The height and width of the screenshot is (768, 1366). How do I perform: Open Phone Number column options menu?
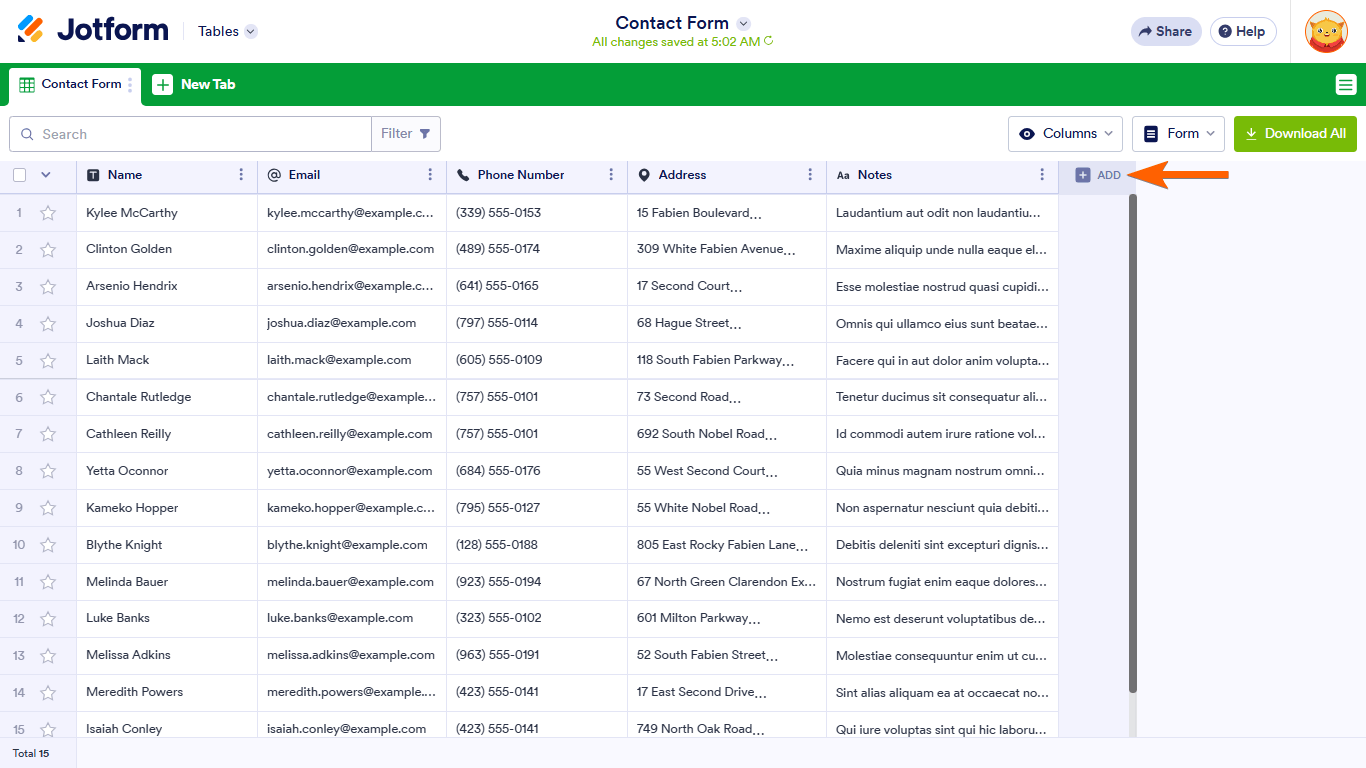611,175
